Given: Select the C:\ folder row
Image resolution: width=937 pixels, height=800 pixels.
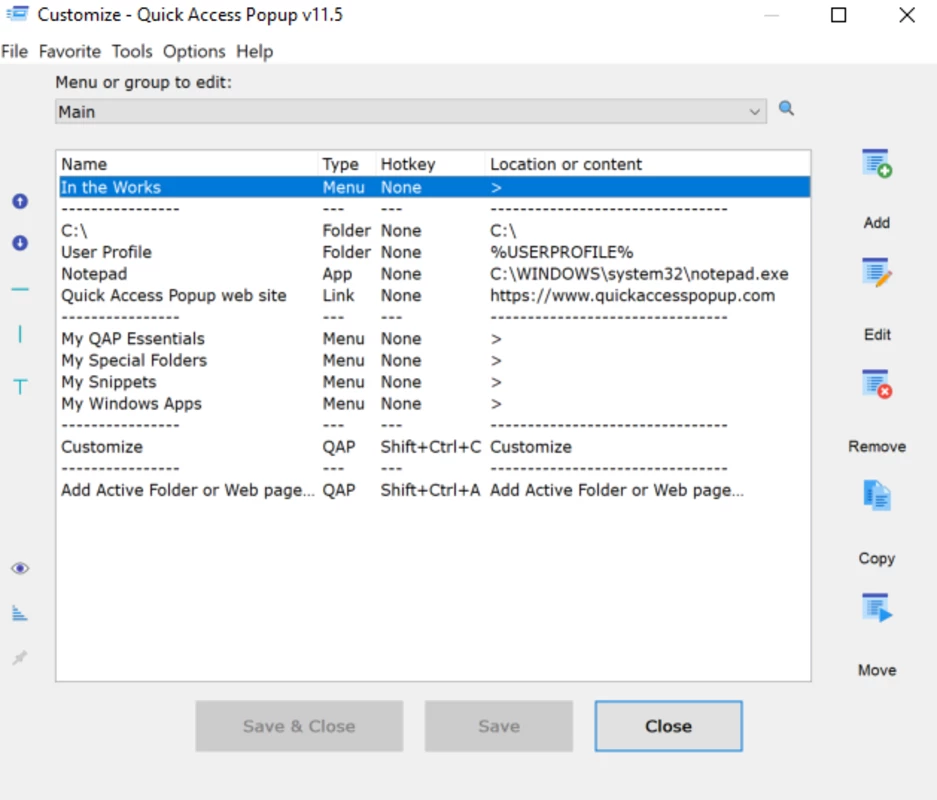Looking at the screenshot, I should pyautogui.click(x=434, y=231).
